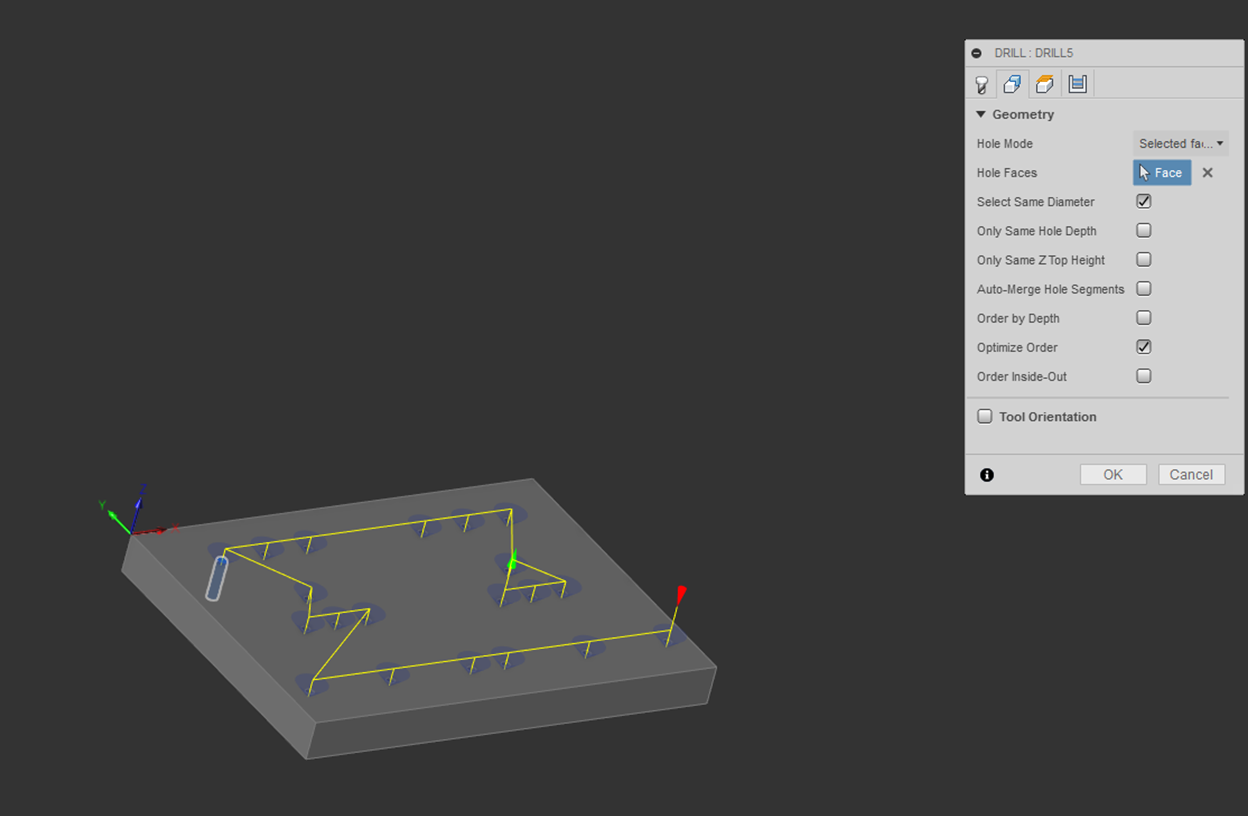Viewport: 1248px width, 816px height.
Task: Open the Heights tab with orange plane icon
Action: pyautogui.click(x=1044, y=84)
